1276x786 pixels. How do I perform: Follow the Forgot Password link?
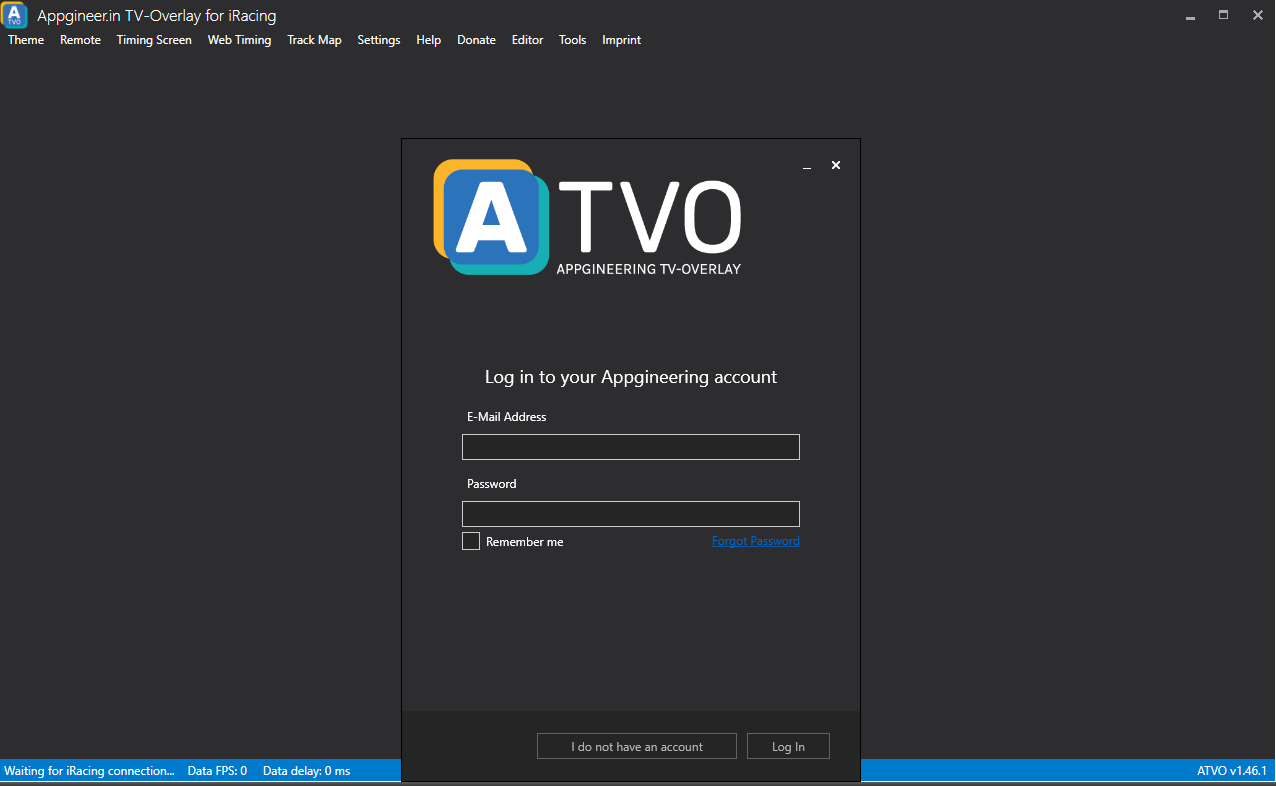[x=755, y=541]
